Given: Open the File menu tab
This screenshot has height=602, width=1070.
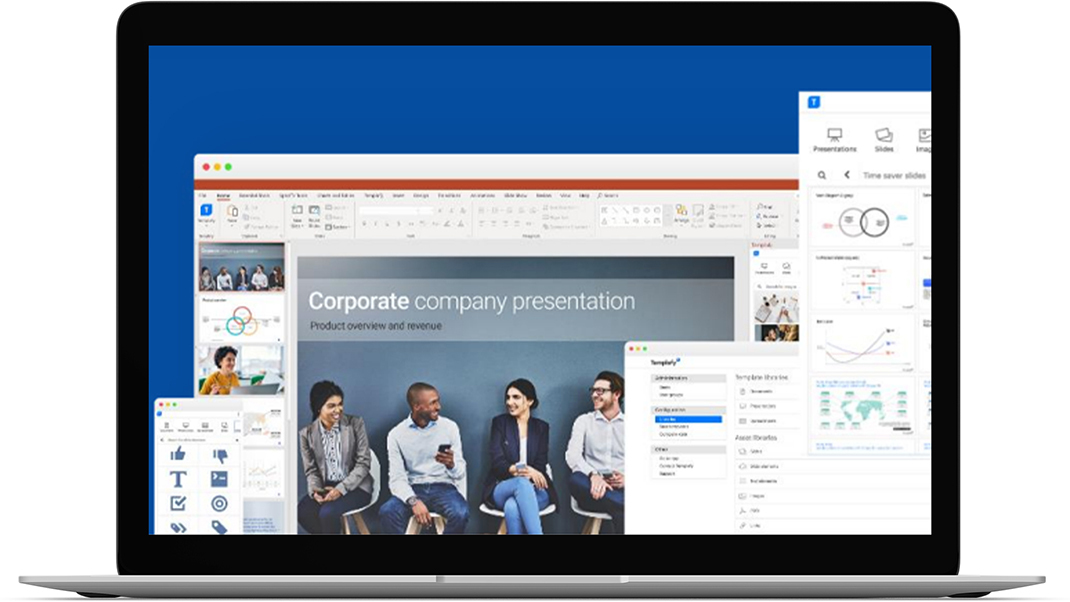Looking at the screenshot, I should [x=202, y=196].
